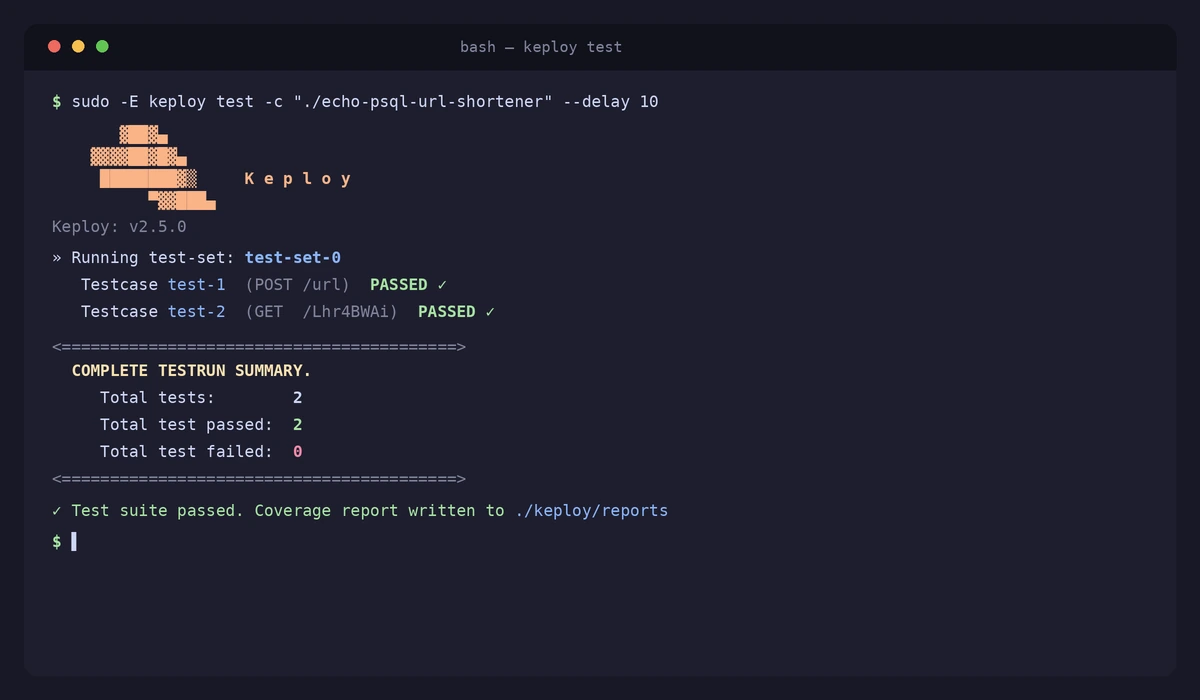Click the yellow minimize window dot
This screenshot has width=1200, height=700.
tap(78, 46)
